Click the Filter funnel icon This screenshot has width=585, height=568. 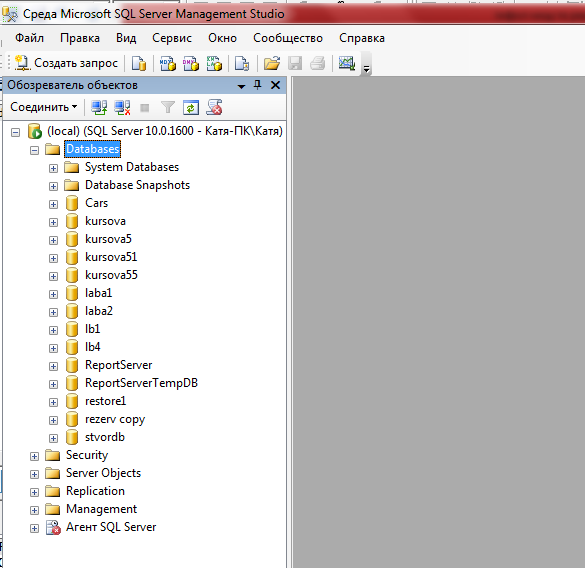point(168,107)
